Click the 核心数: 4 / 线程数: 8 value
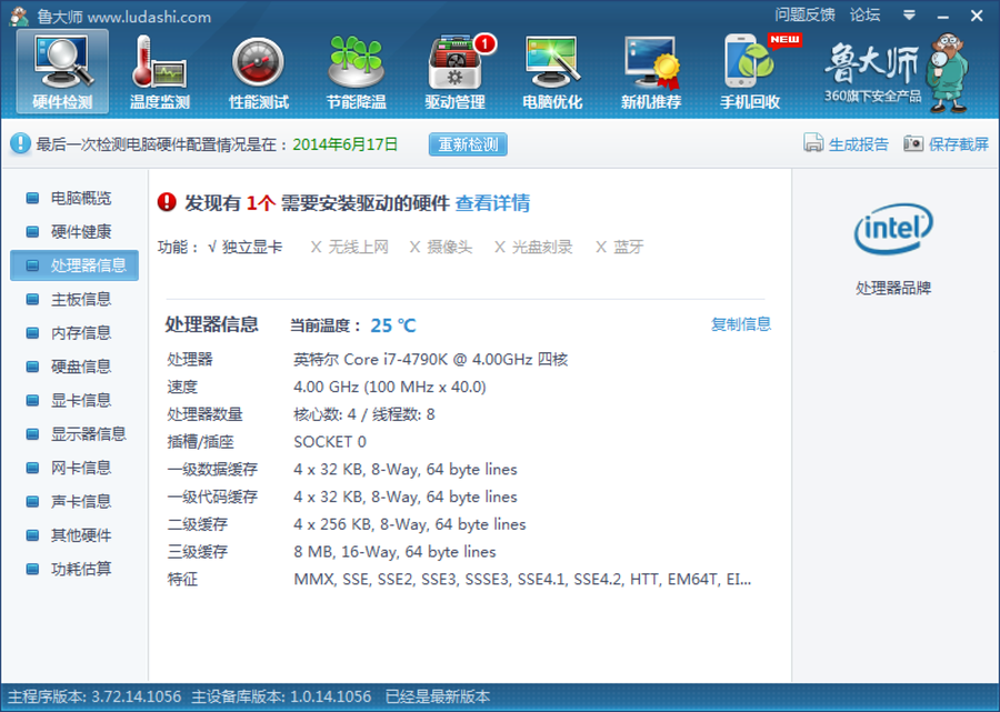Image resolution: width=1000 pixels, height=712 pixels. pyautogui.click(x=364, y=415)
